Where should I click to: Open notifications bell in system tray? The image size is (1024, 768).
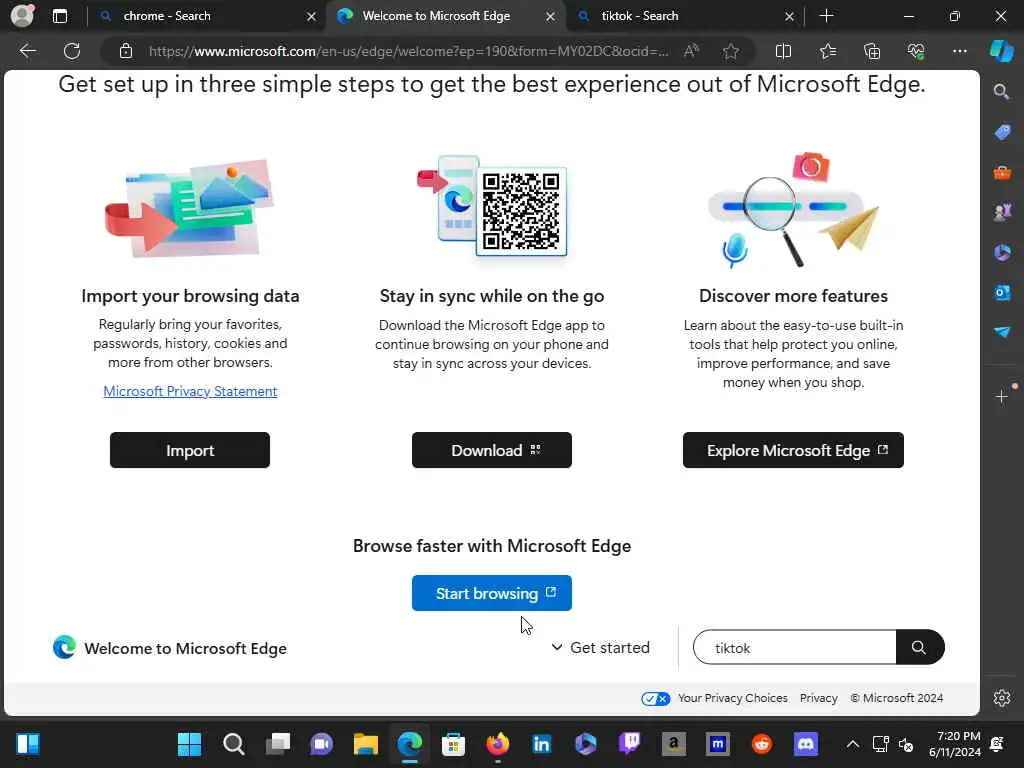(x=997, y=744)
